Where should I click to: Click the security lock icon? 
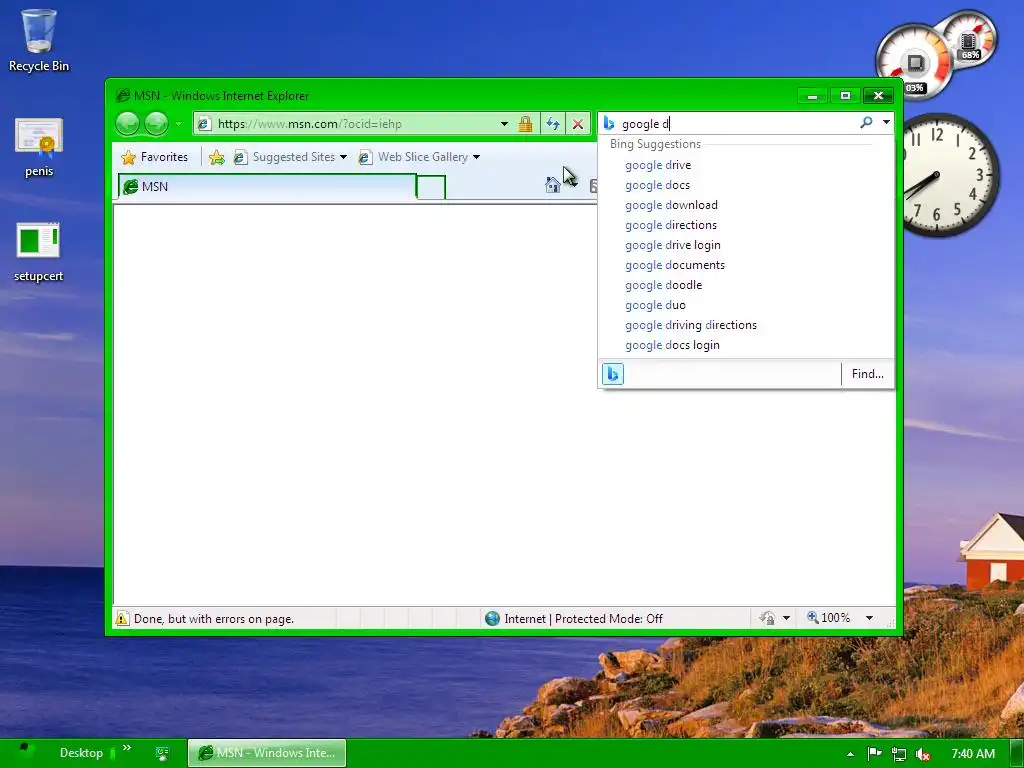(x=525, y=123)
